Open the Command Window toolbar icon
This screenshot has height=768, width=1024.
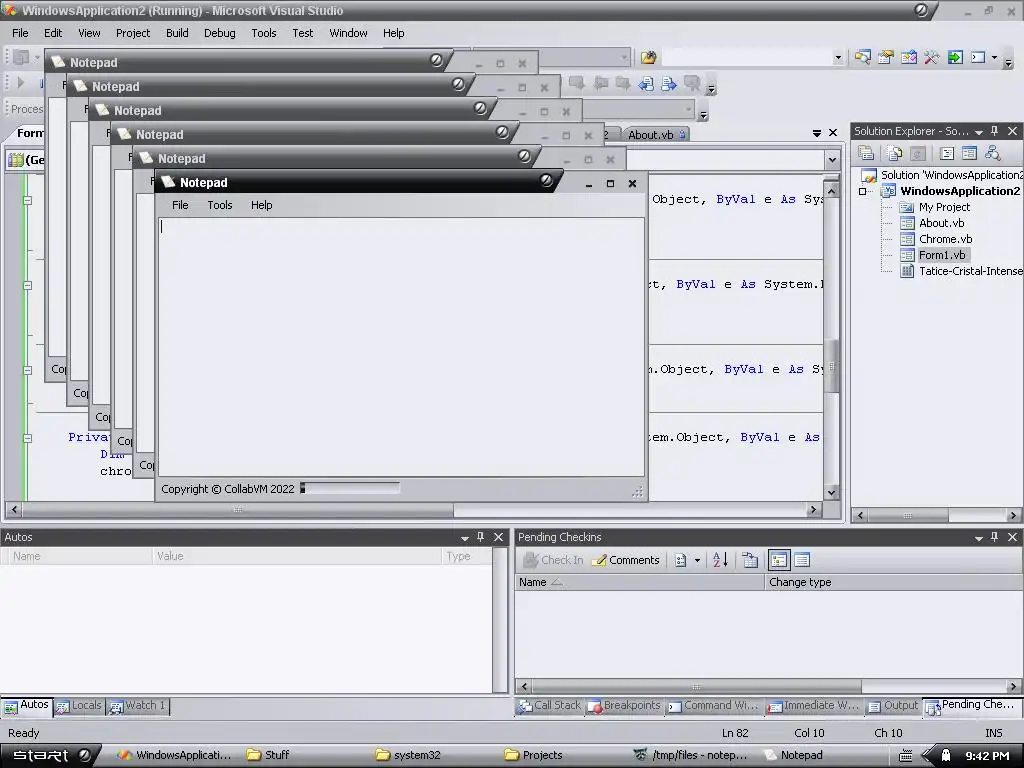pyautogui.click(x=978, y=57)
